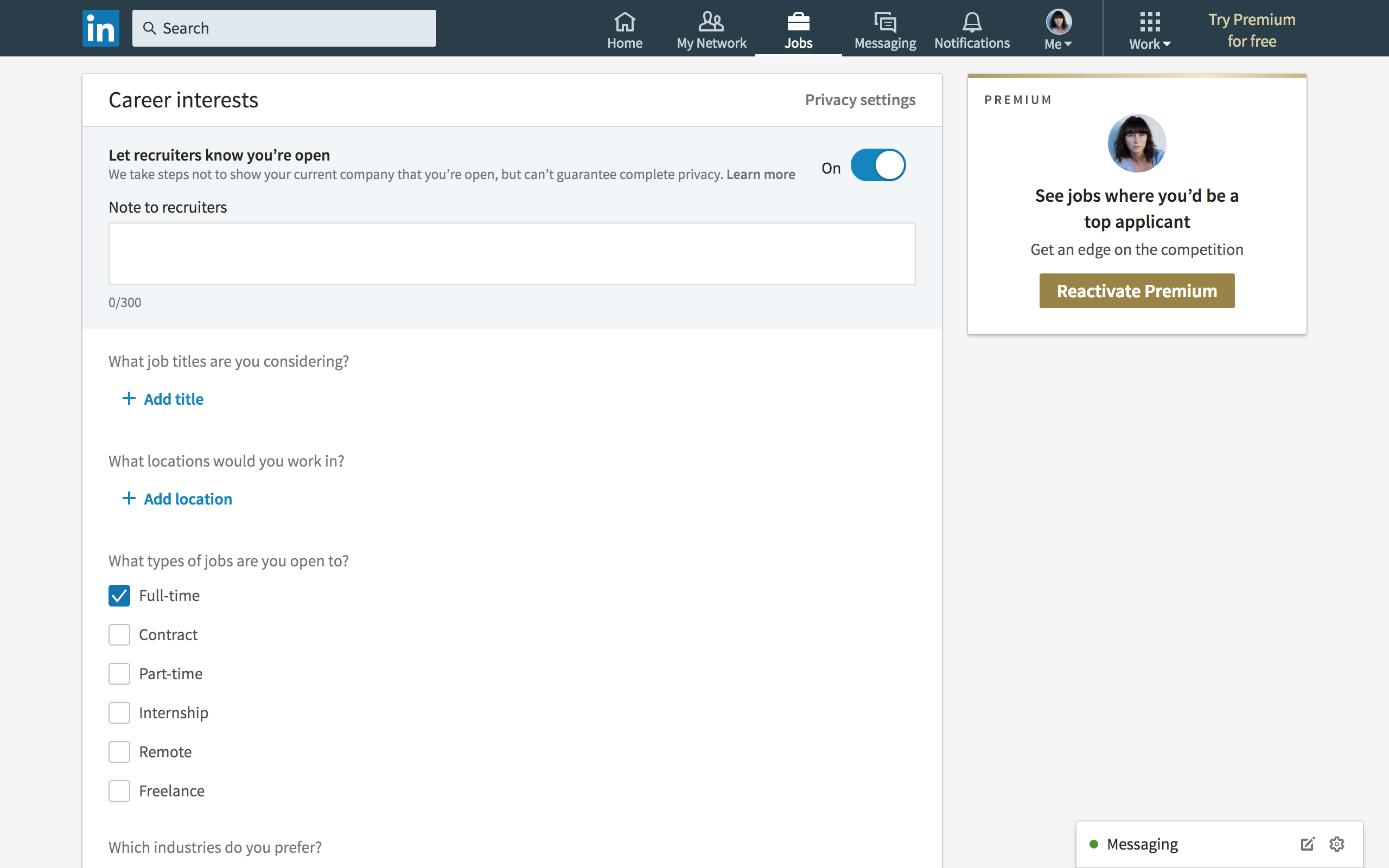Expand the Work dropdown arrow
Image resolution: width=1389 pixels, height=868 pixels.
[x=1167, y=44]
